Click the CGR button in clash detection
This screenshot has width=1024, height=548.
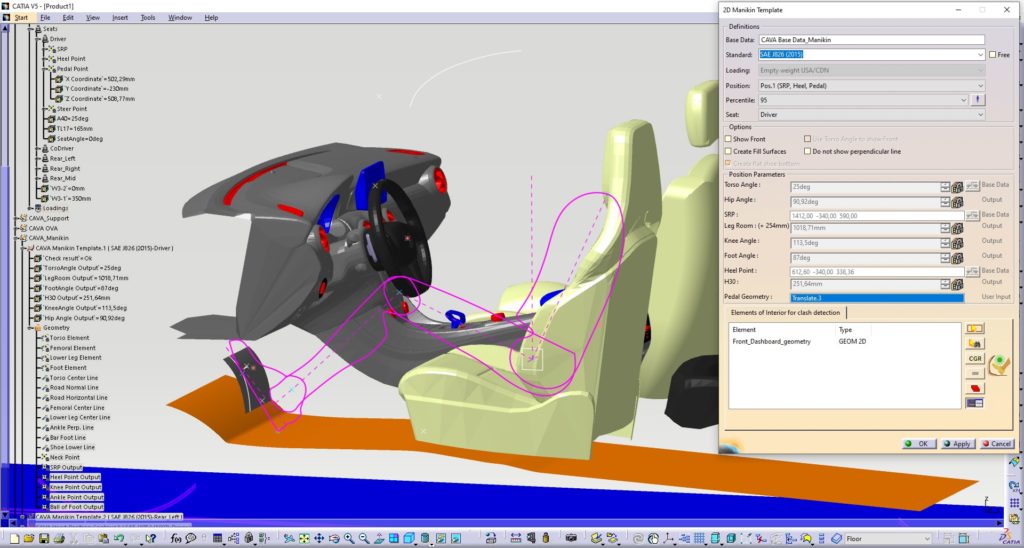coord(974,358)
